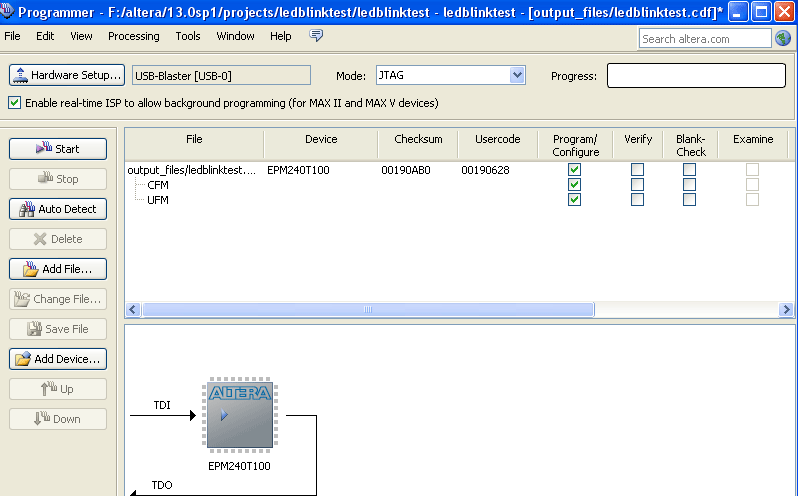798x496 pixels.
Task: Click the Search altera.com field
Action: (705, 39)
